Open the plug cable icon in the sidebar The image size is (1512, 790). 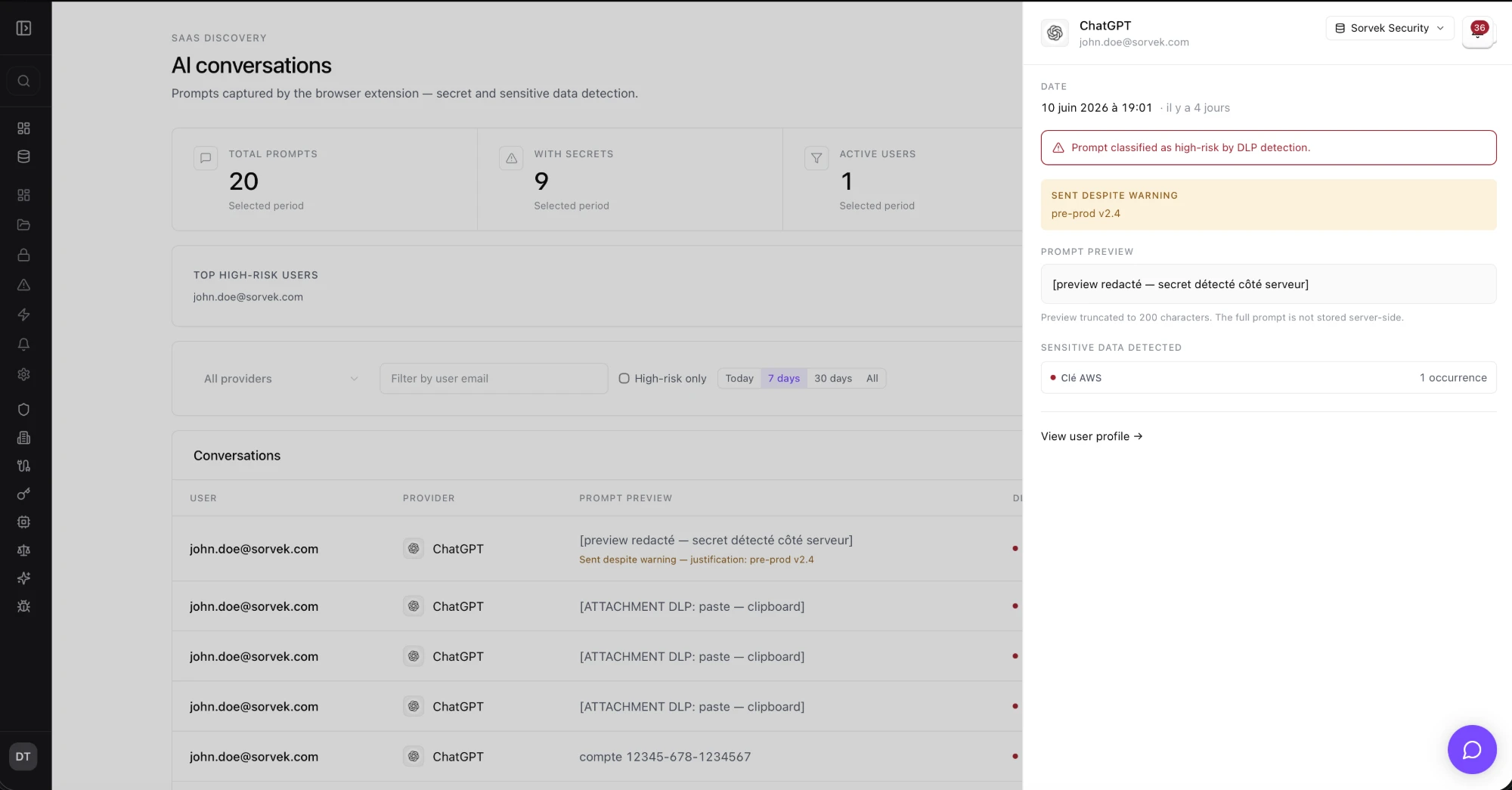23,466
